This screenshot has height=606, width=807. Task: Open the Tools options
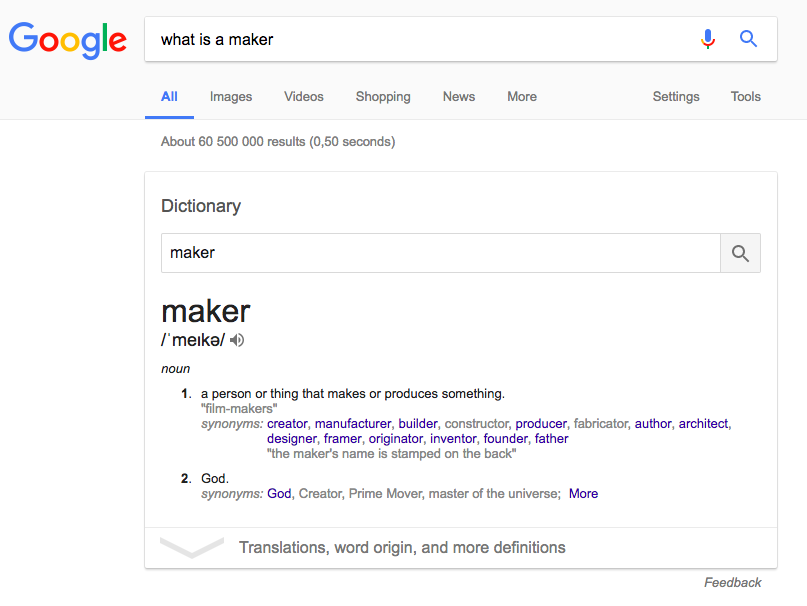pyautogui.click(x=745, y=97)
